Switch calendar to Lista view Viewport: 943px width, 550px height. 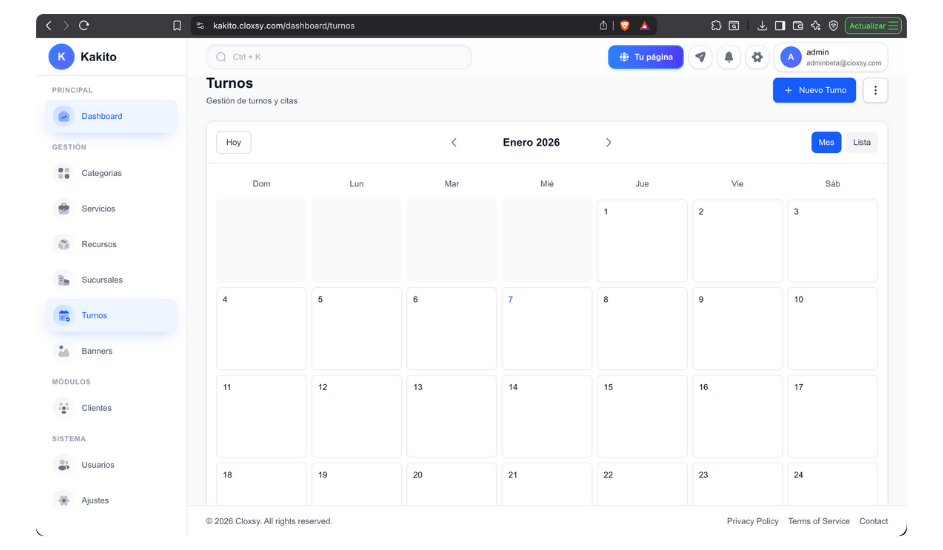pos(861,142)
